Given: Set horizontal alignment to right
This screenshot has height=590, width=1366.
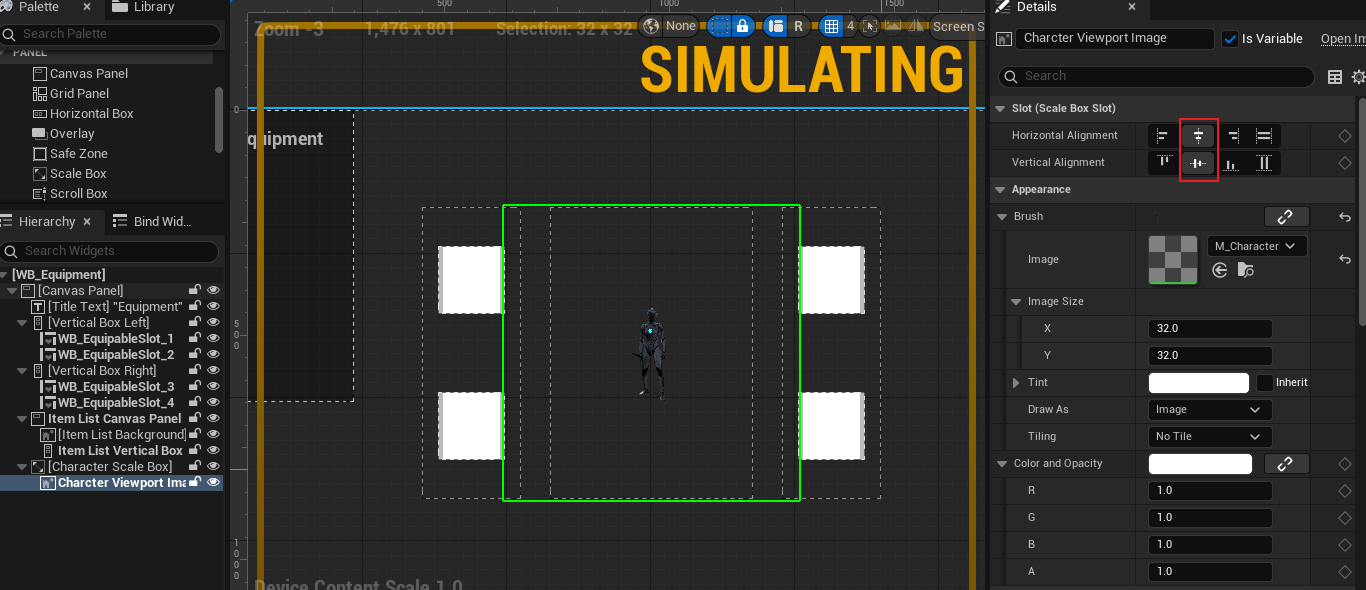Looking at the screenshot, I should click(x=1232, y=136).
